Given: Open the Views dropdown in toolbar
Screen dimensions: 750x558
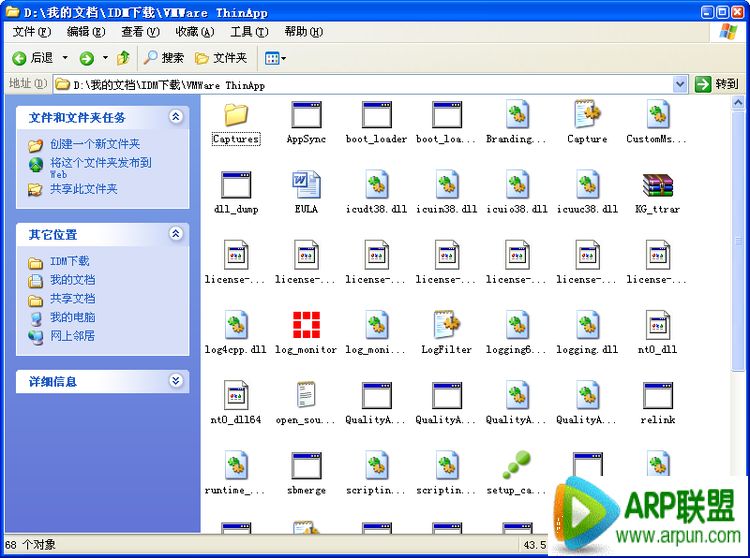Looking at the screenshot, I should tap(275, 58).
